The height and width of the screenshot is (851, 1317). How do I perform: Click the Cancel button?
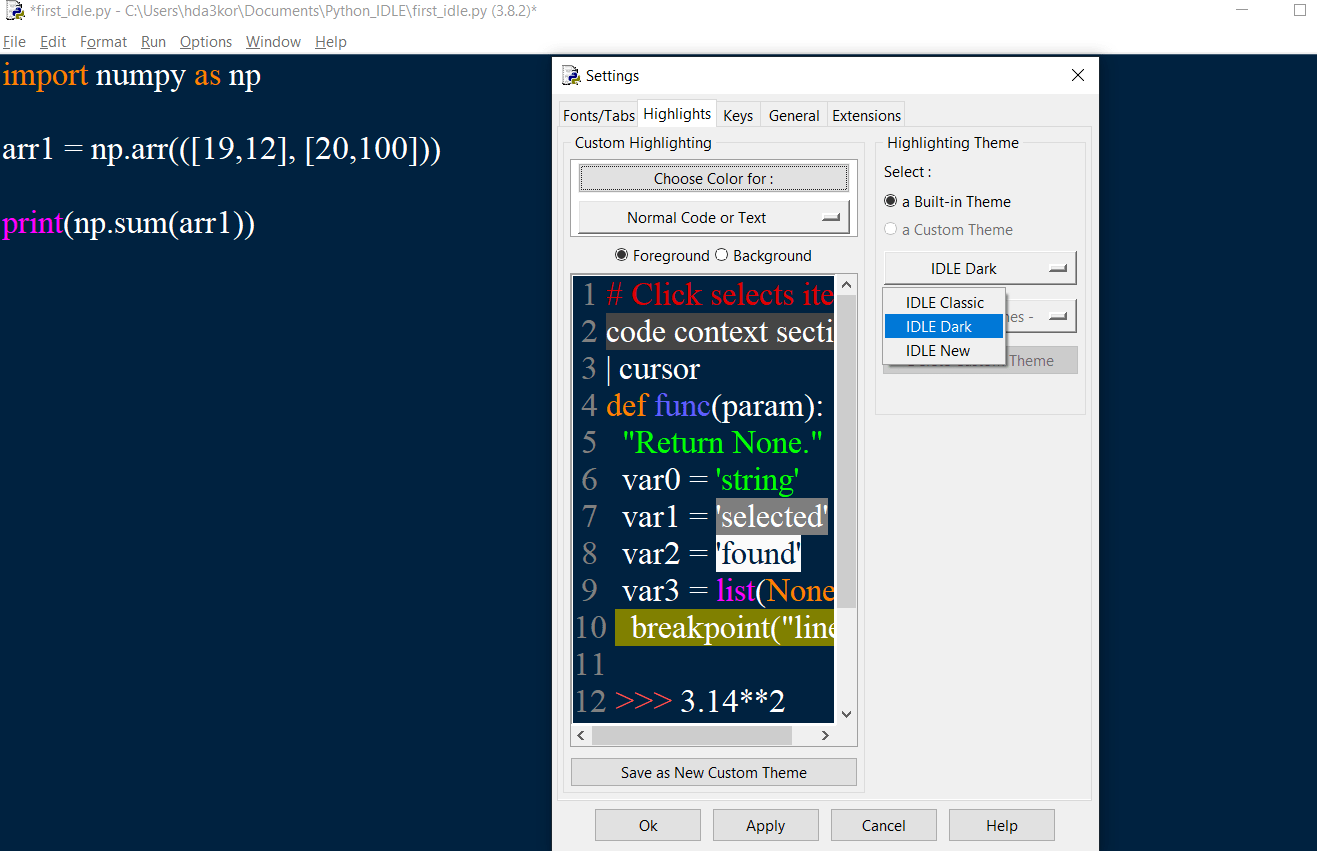tap(884, 825)
